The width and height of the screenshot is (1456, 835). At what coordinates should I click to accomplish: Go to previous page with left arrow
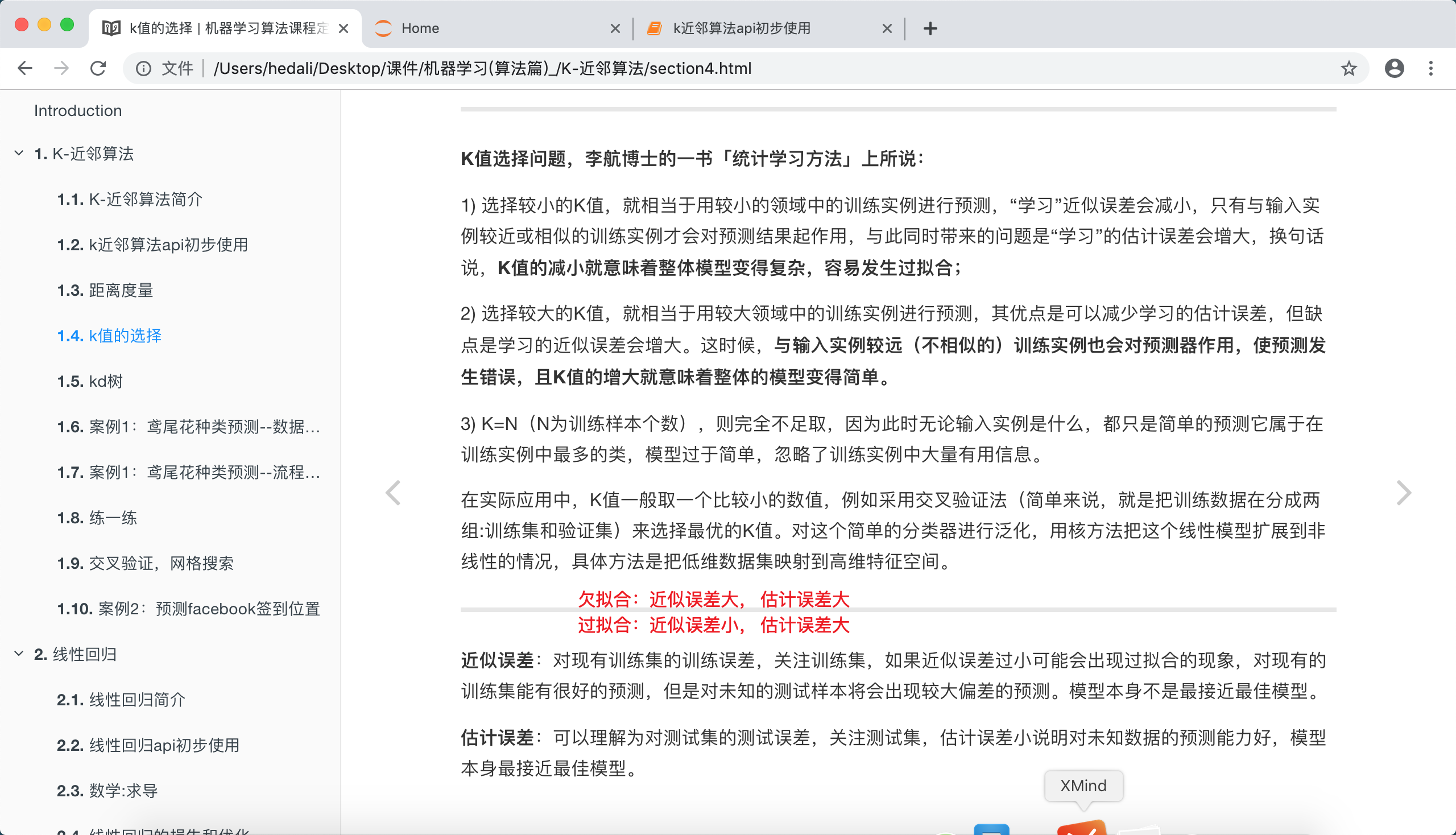click(393, 493)
